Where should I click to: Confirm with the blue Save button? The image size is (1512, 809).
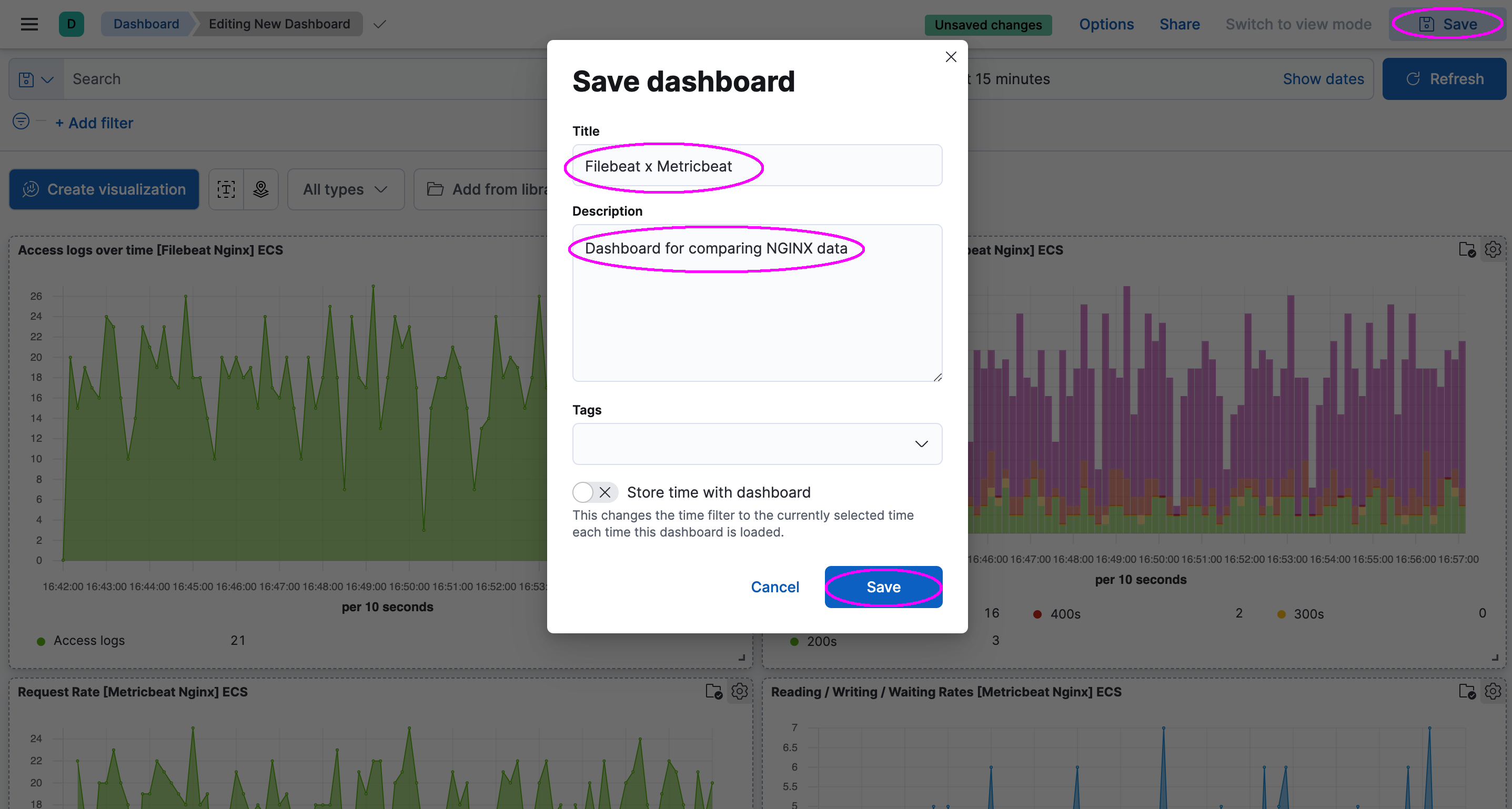883,586
